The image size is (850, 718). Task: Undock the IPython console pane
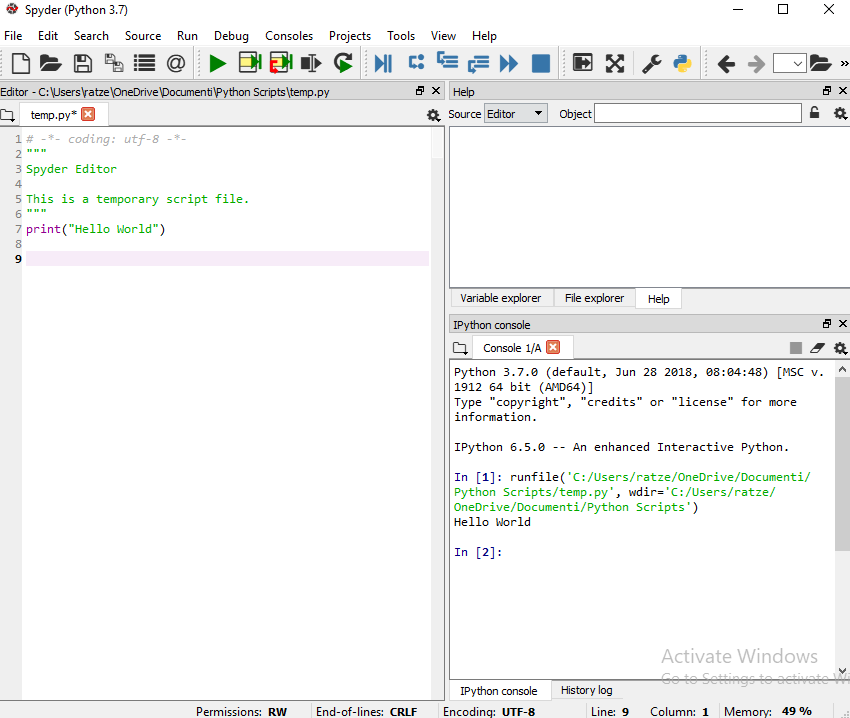825,324
